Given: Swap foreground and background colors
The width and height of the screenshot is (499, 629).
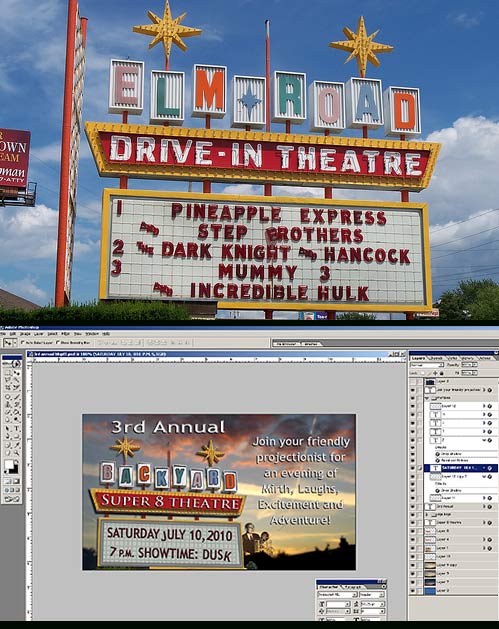Looking at the screenshot, I should tap(16, 461).
